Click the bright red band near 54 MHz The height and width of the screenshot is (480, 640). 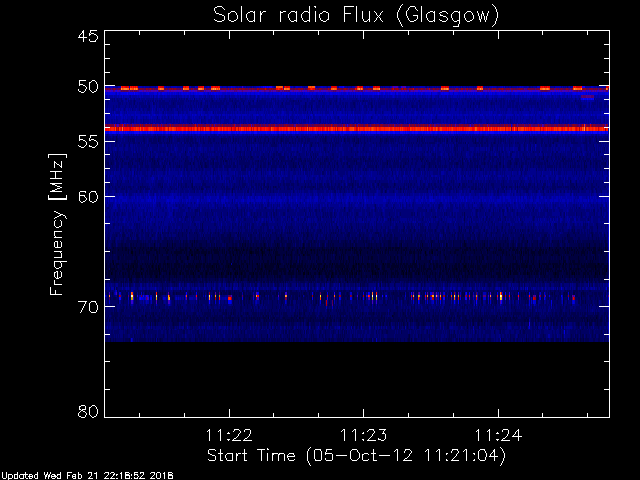[x=357, y=129]
